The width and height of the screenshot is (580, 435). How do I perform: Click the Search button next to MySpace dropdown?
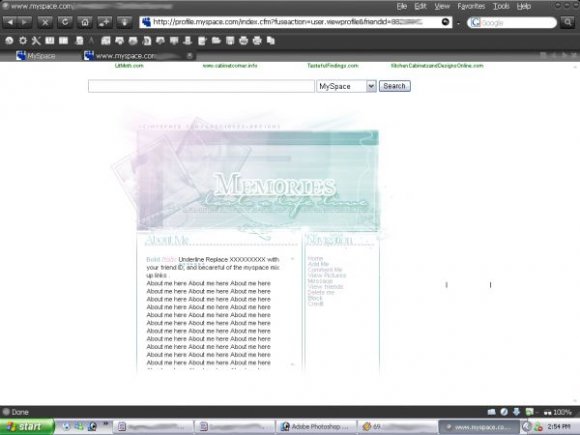click(x=395, y=86)
